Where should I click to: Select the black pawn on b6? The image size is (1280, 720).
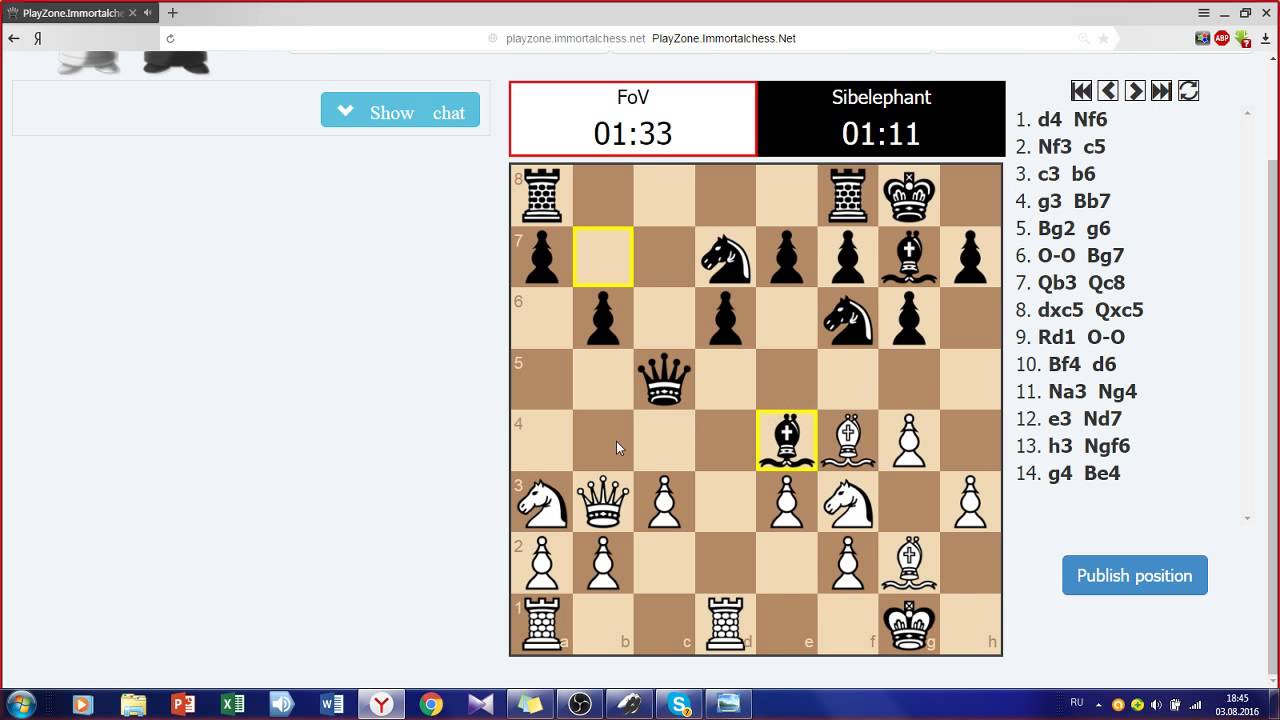click(603, 319)
